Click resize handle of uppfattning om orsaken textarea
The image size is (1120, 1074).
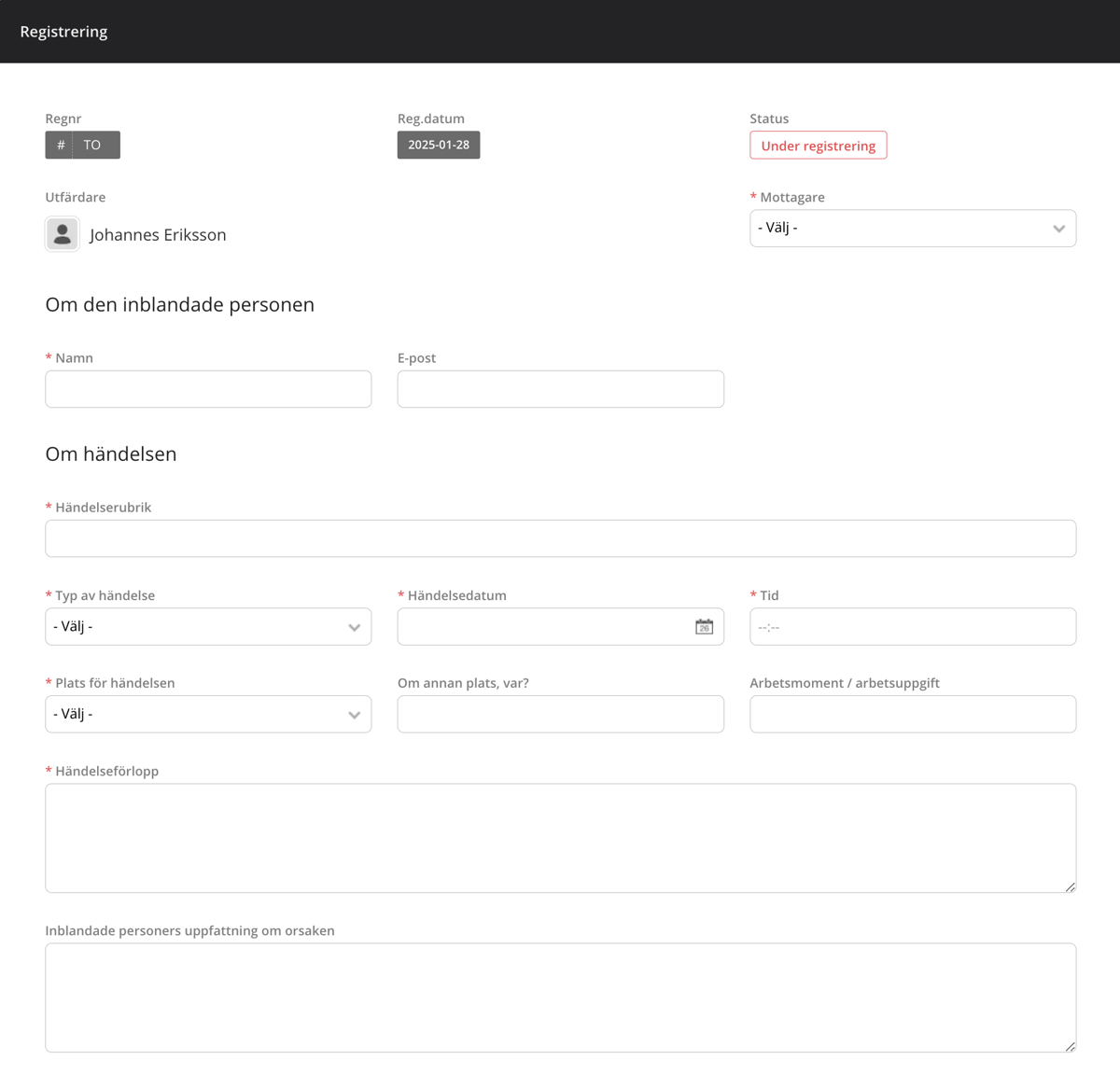tap(1071, 1047)
